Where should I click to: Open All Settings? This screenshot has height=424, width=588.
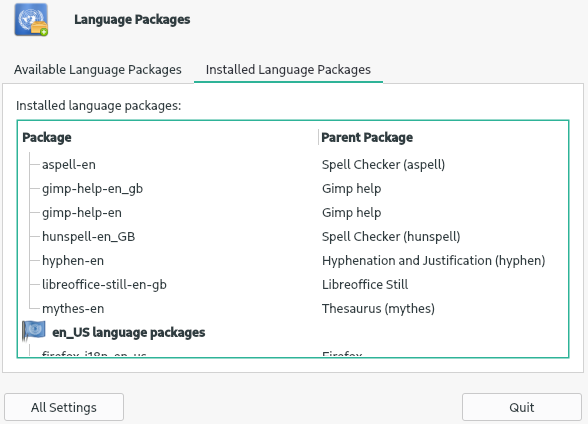[64, 407]
